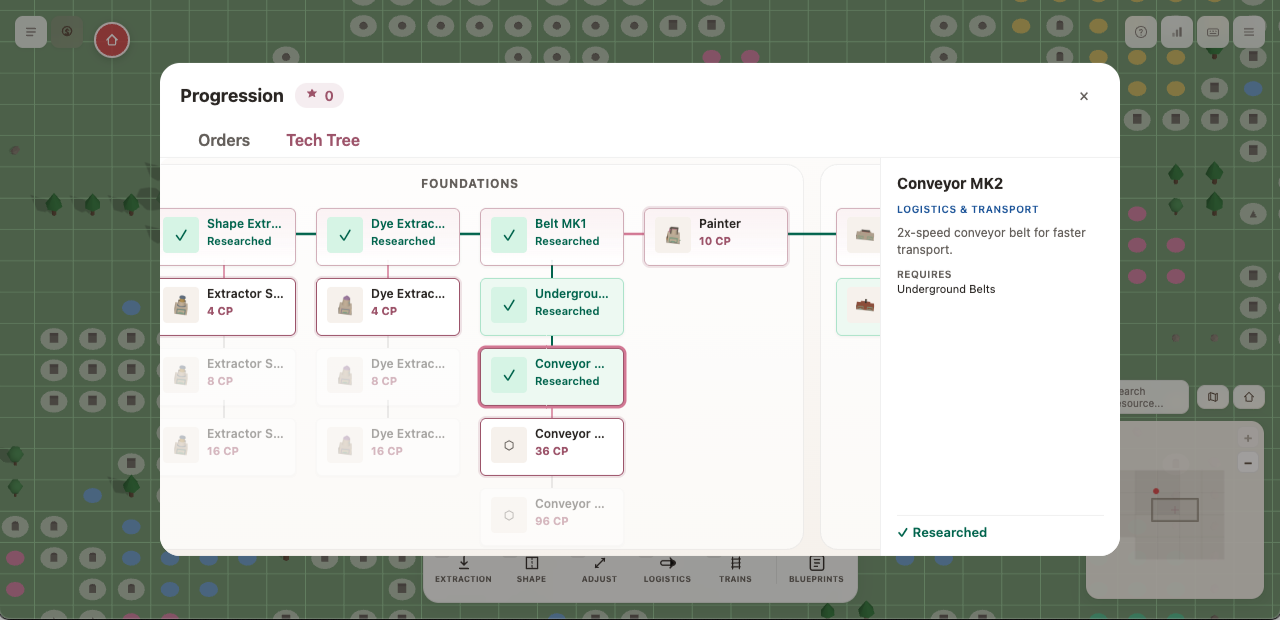Image resolution: width=1280 pixels, height=620 pixels.
Task: Select the researched Conveyor node
Action: coord(552,377)
